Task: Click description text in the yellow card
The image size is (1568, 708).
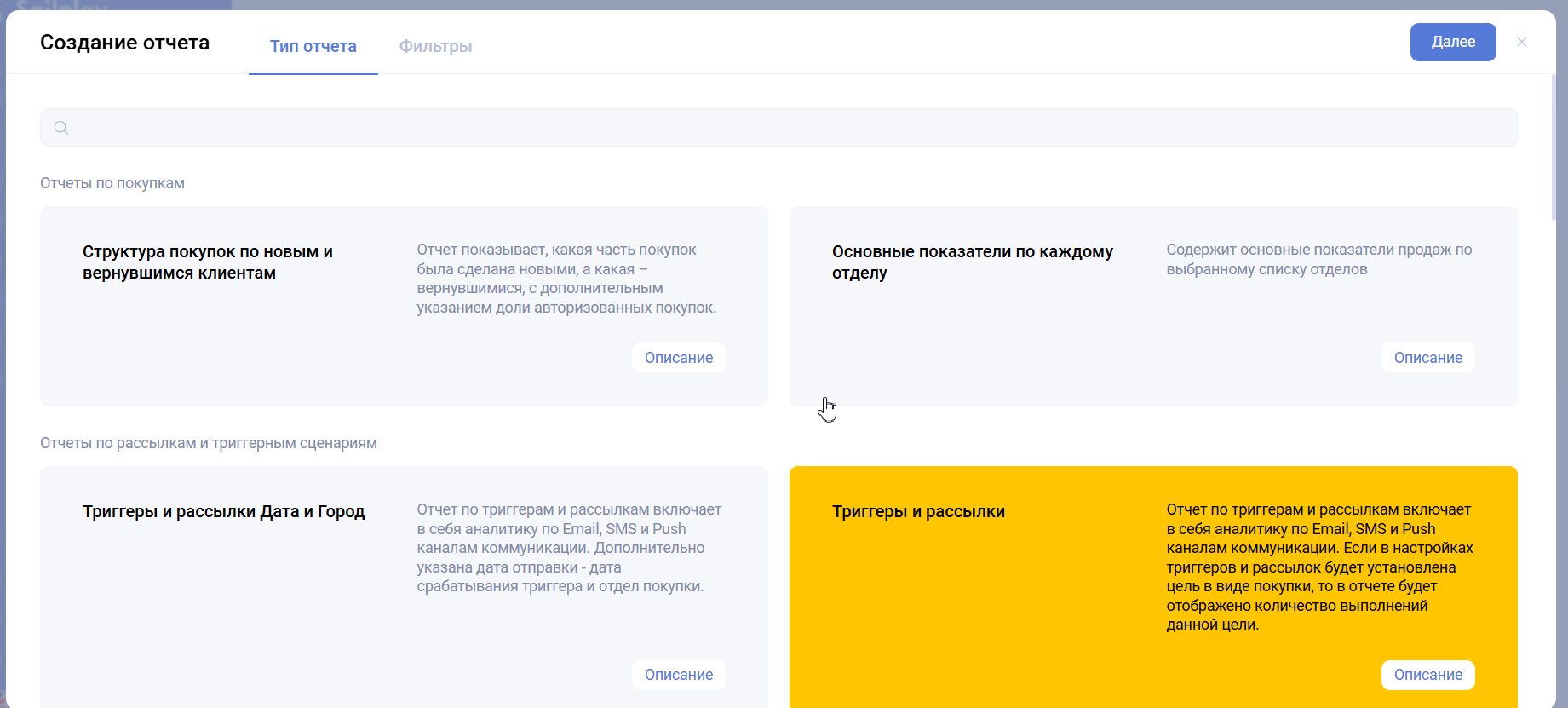Action: [x=1318, y=567]
